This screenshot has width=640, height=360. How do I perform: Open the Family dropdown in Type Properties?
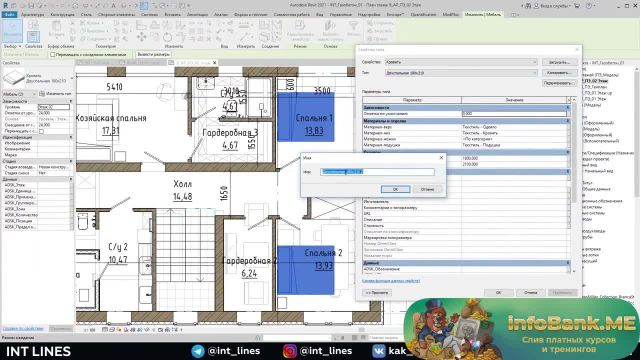tap(461, 62)
